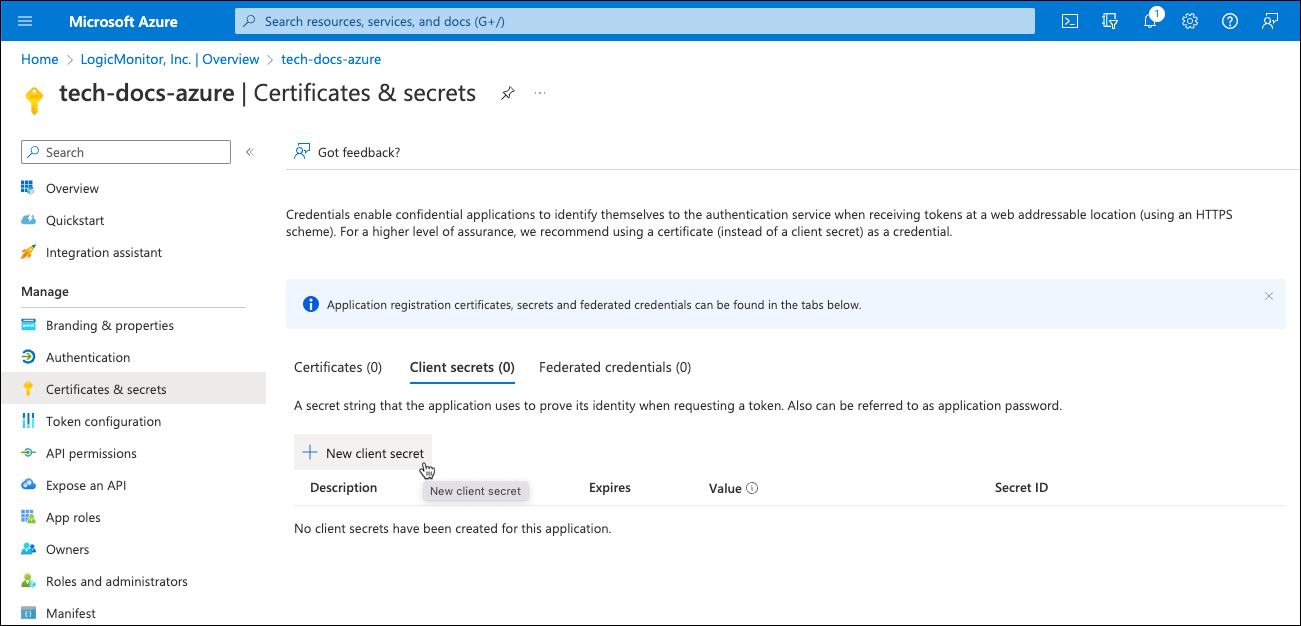
Task: Open the ellipsis menu beside the page title
Action: click(541, 93)
